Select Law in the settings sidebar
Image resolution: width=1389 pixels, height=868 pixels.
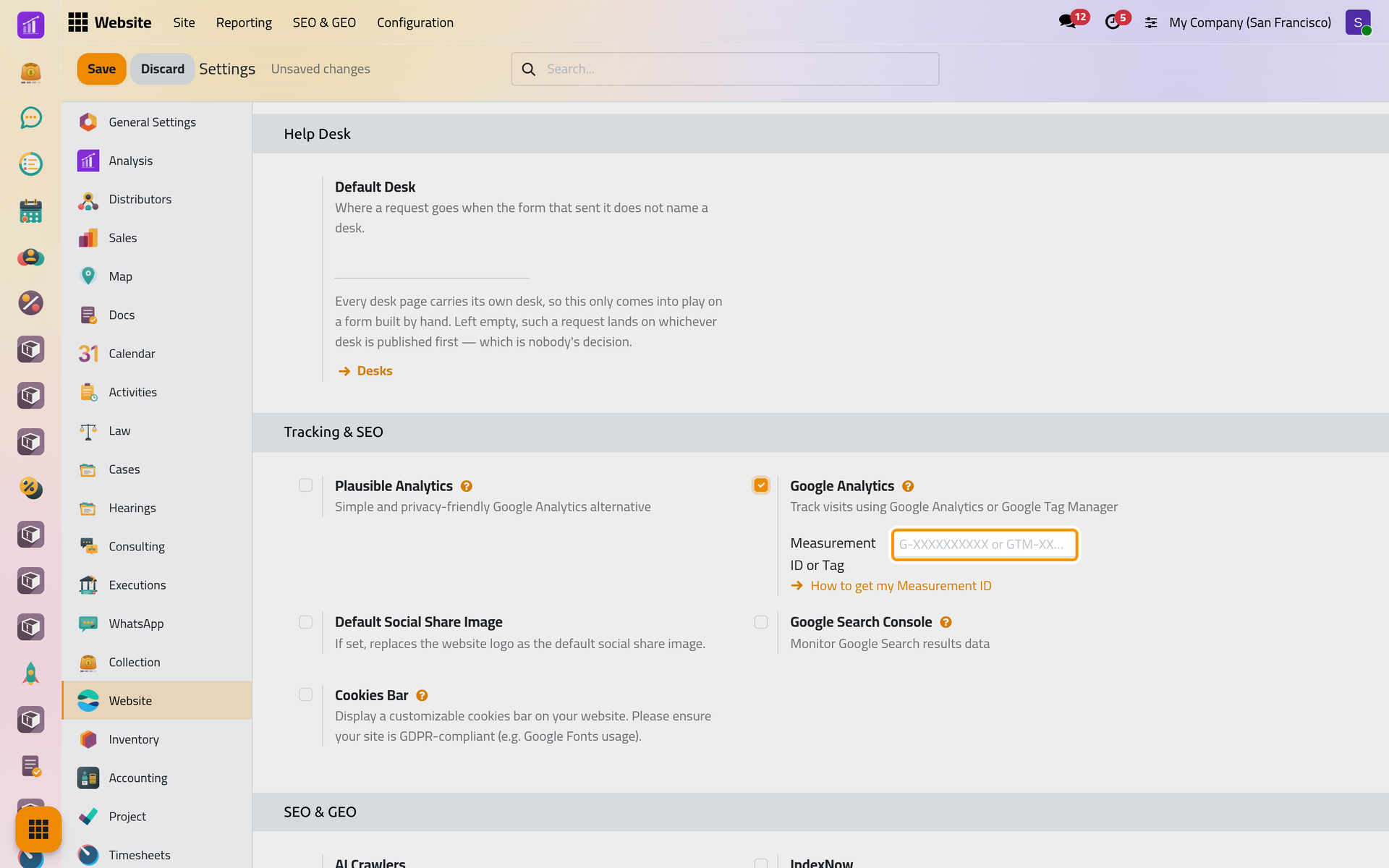click(157, 430)
